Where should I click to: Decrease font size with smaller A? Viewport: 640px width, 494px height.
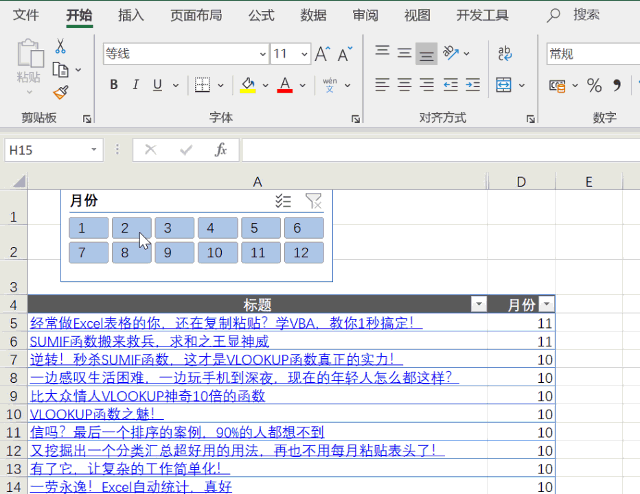344,53
